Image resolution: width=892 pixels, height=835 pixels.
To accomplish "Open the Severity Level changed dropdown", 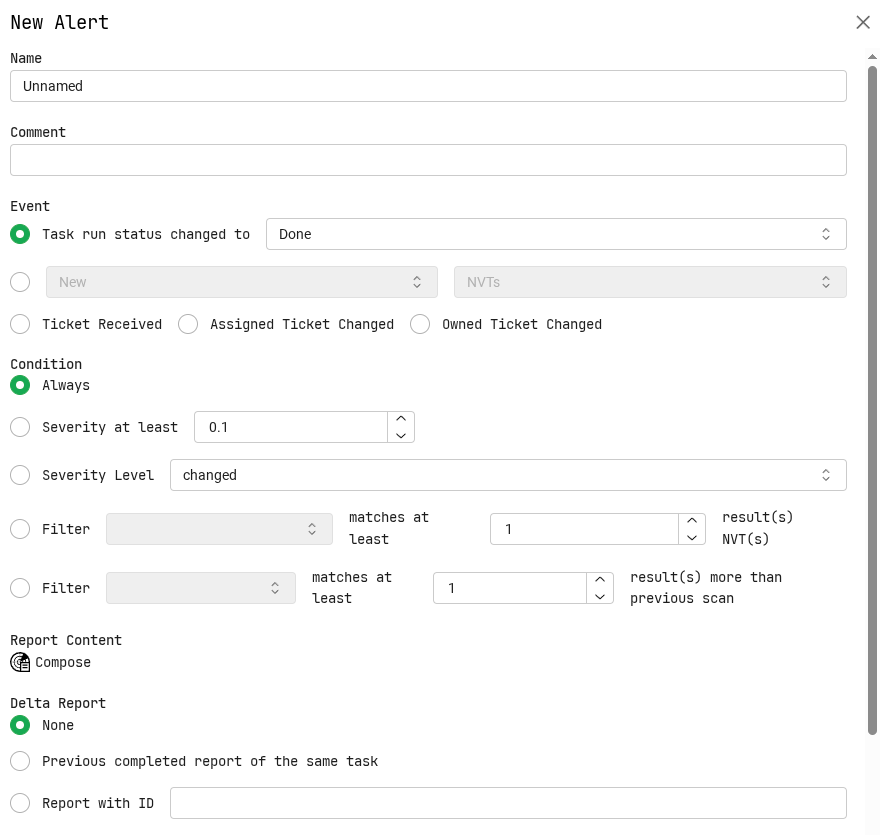I will tap(507, 475).
